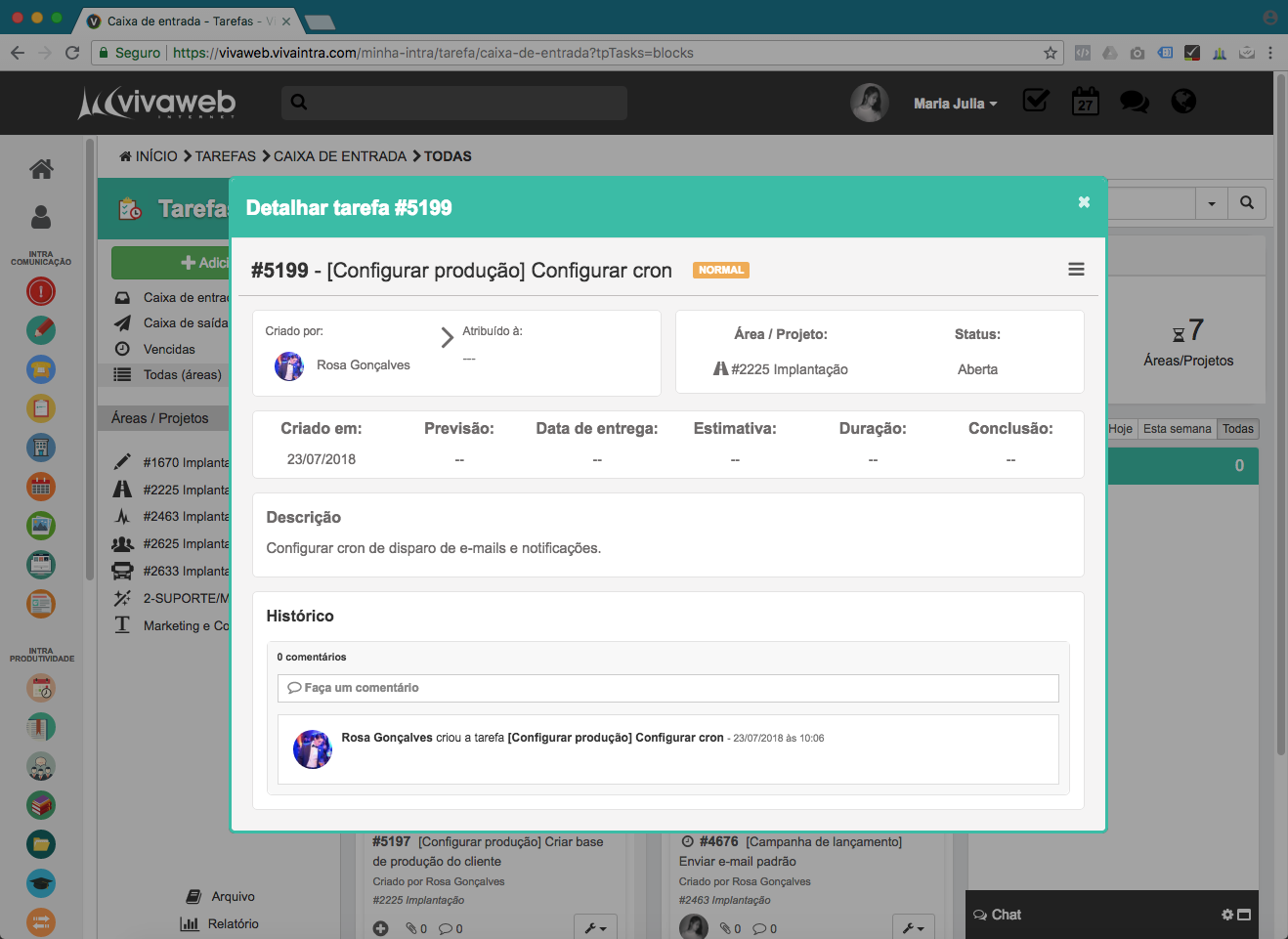Screen dimensions: 1288x939
Task: Close the Detalhar tarefa #5199 dialog
Action: [1084, 202]
